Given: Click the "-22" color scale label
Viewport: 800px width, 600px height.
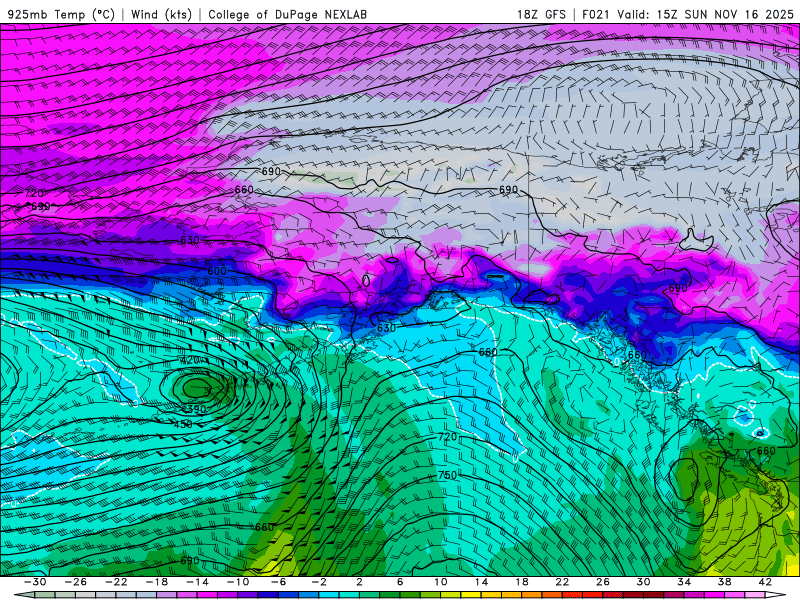Looking at the screenshot, I should (x=116, y=582).
